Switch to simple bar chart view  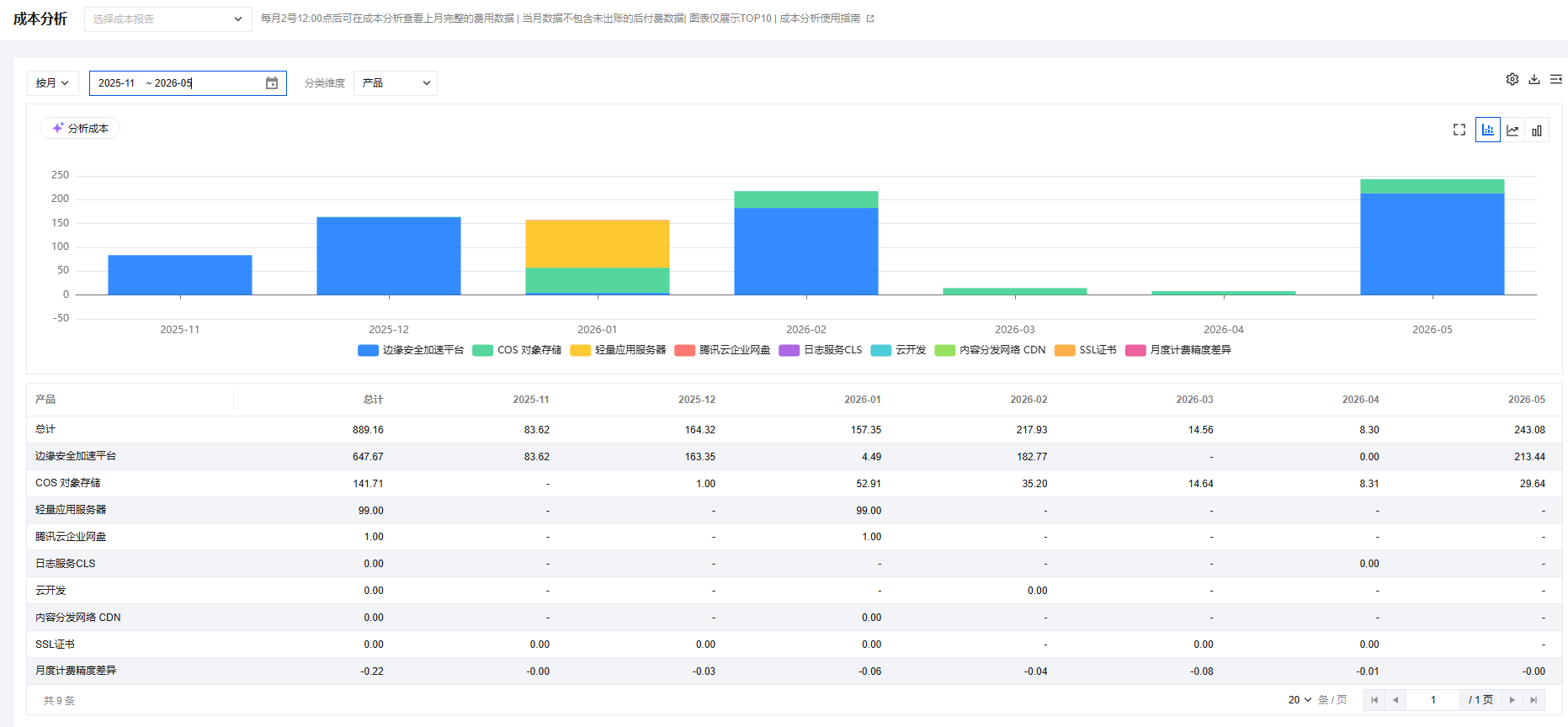[x=1537, y=130]
